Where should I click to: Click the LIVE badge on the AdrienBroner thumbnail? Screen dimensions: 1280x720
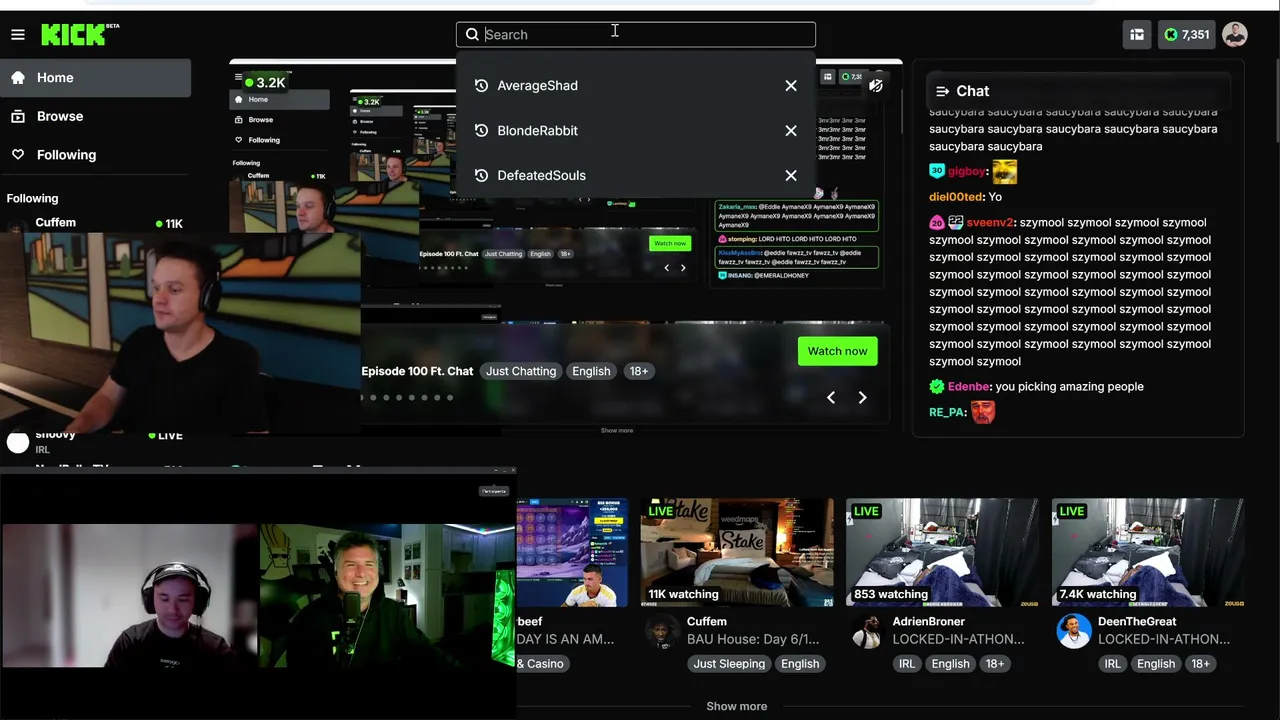[x=866, y=511]
